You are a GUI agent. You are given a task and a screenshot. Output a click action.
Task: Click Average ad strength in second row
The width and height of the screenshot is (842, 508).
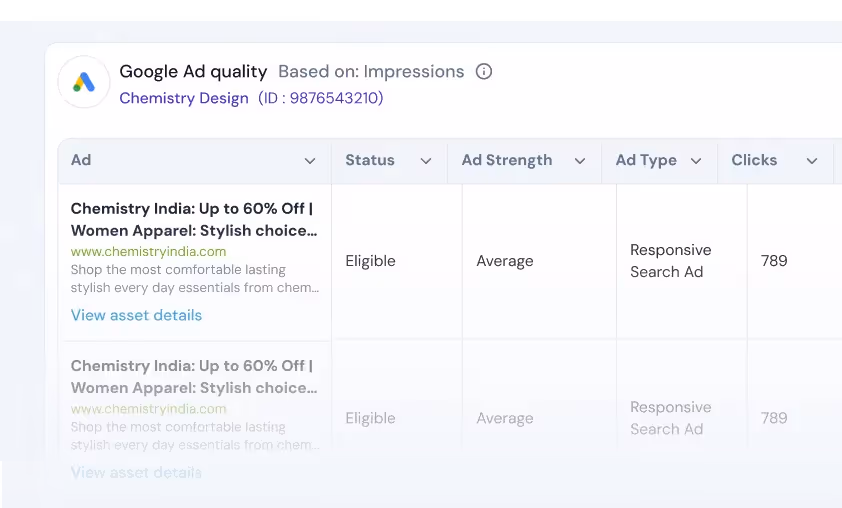point(505,418)
